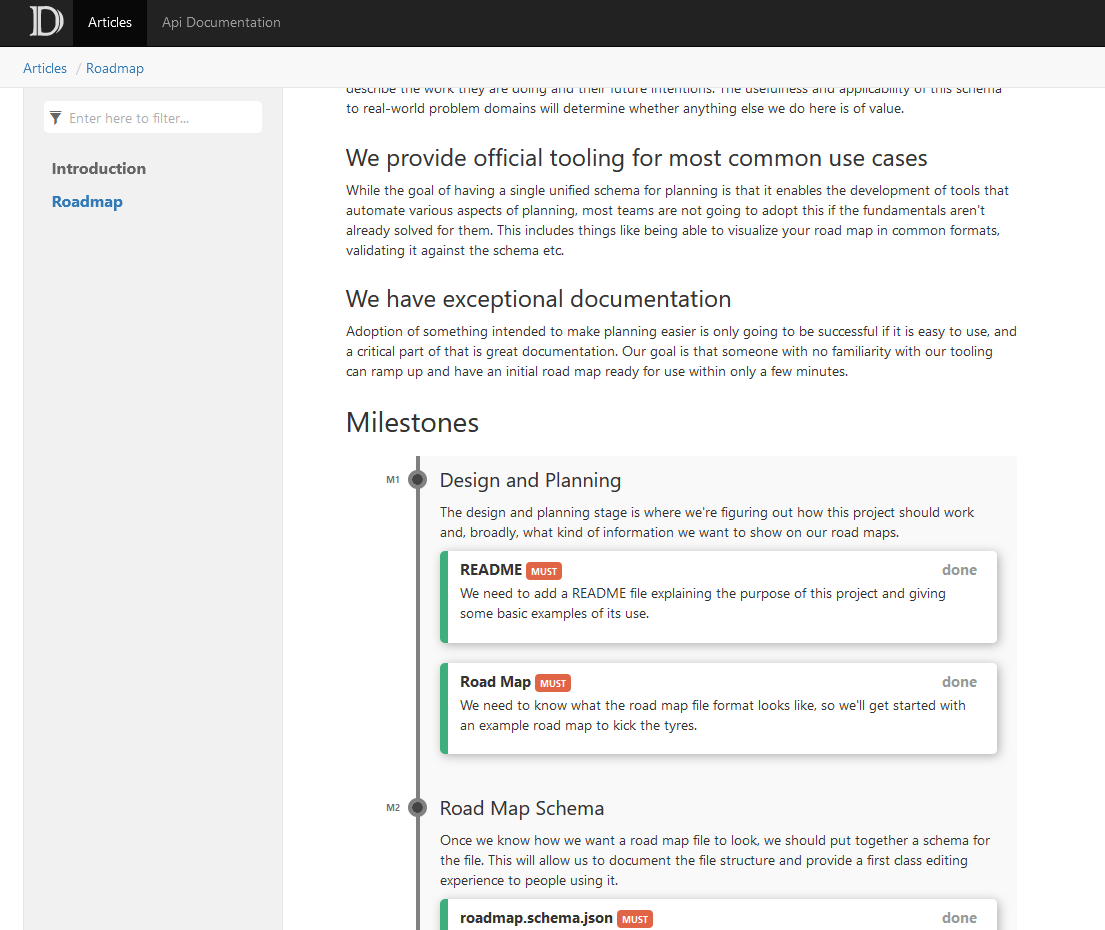Toggle the done status on the Road Map card
The height and width of the screenshot is (930, 1105).
coord(958,681)
